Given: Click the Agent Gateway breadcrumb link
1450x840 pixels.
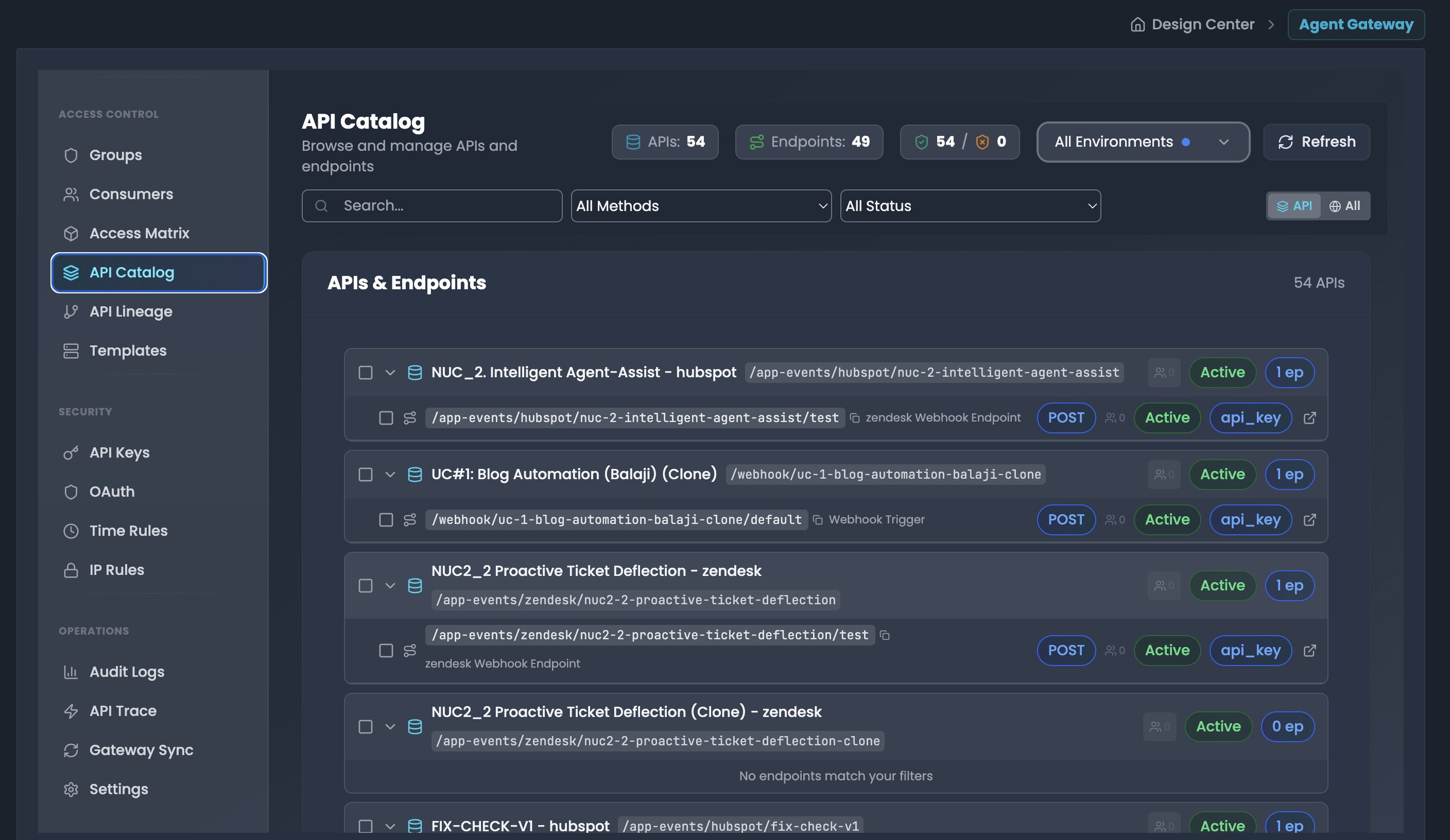Looking at the screenshot, I should pos(1356,24).
